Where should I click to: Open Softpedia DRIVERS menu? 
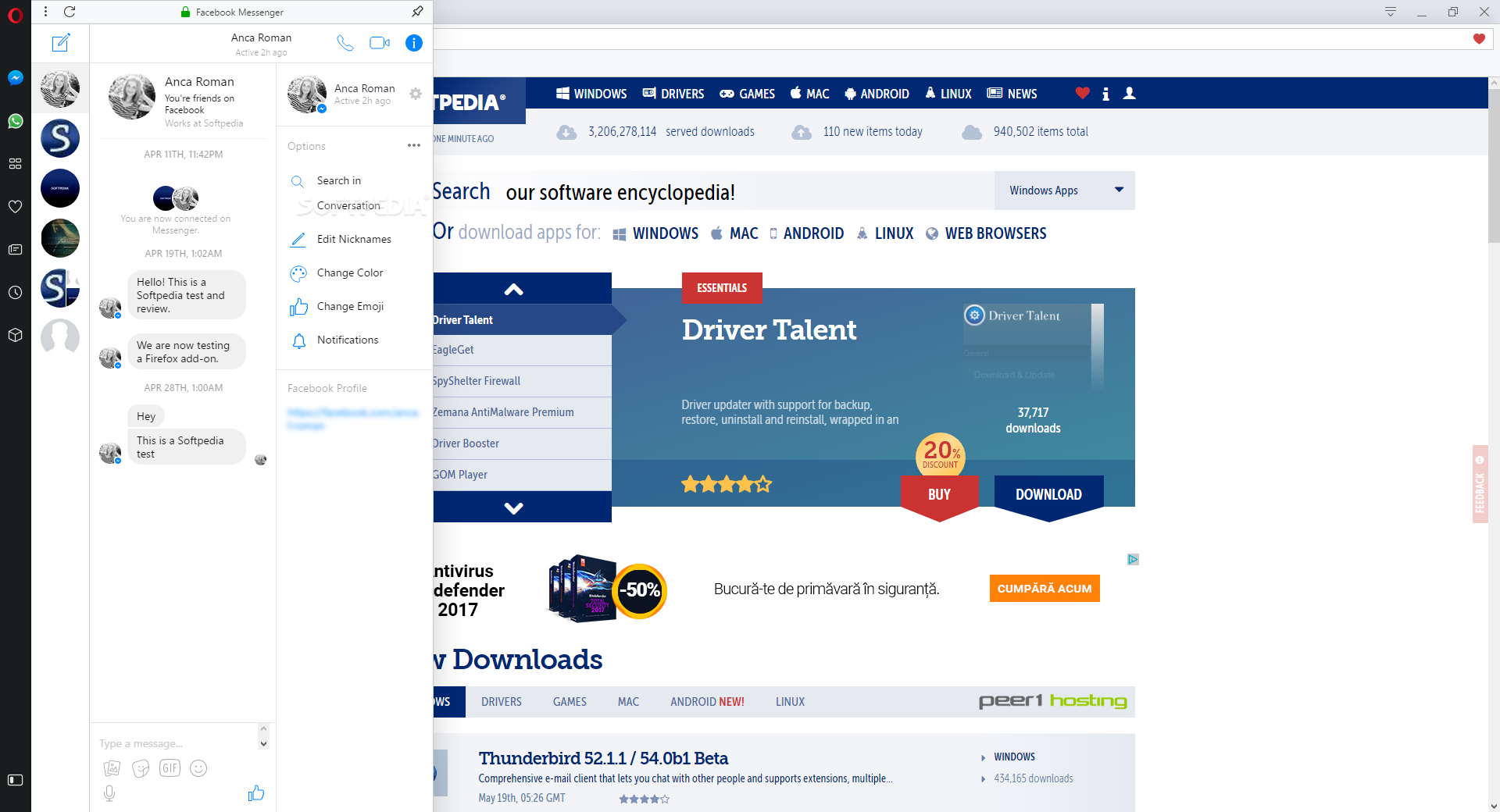[x=673, y=94]
